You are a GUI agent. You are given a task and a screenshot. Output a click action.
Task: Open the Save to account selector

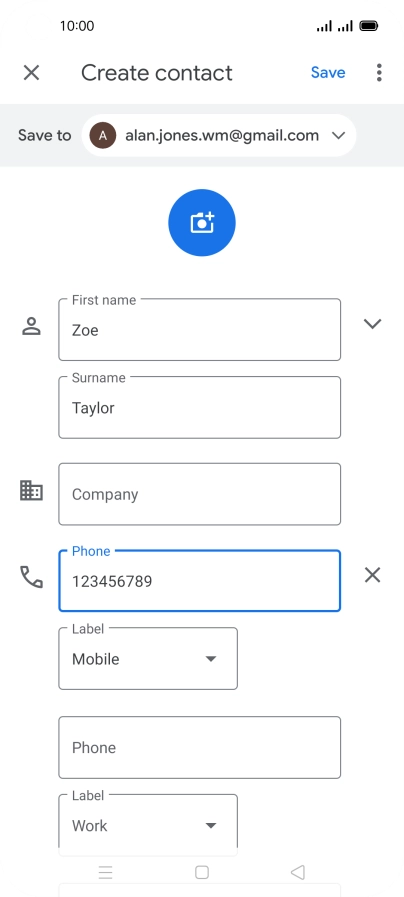point(219,136)
